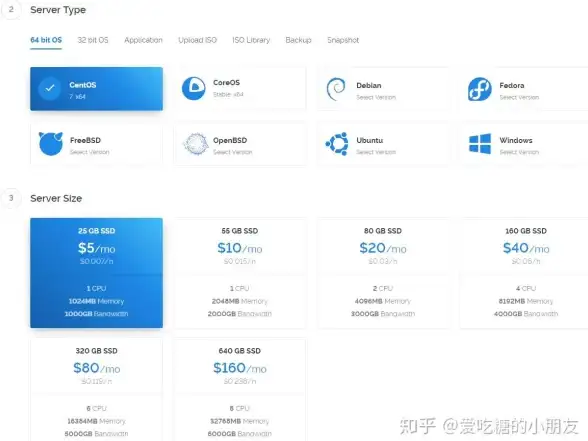Open the Snapshot tab

(343, 40)
